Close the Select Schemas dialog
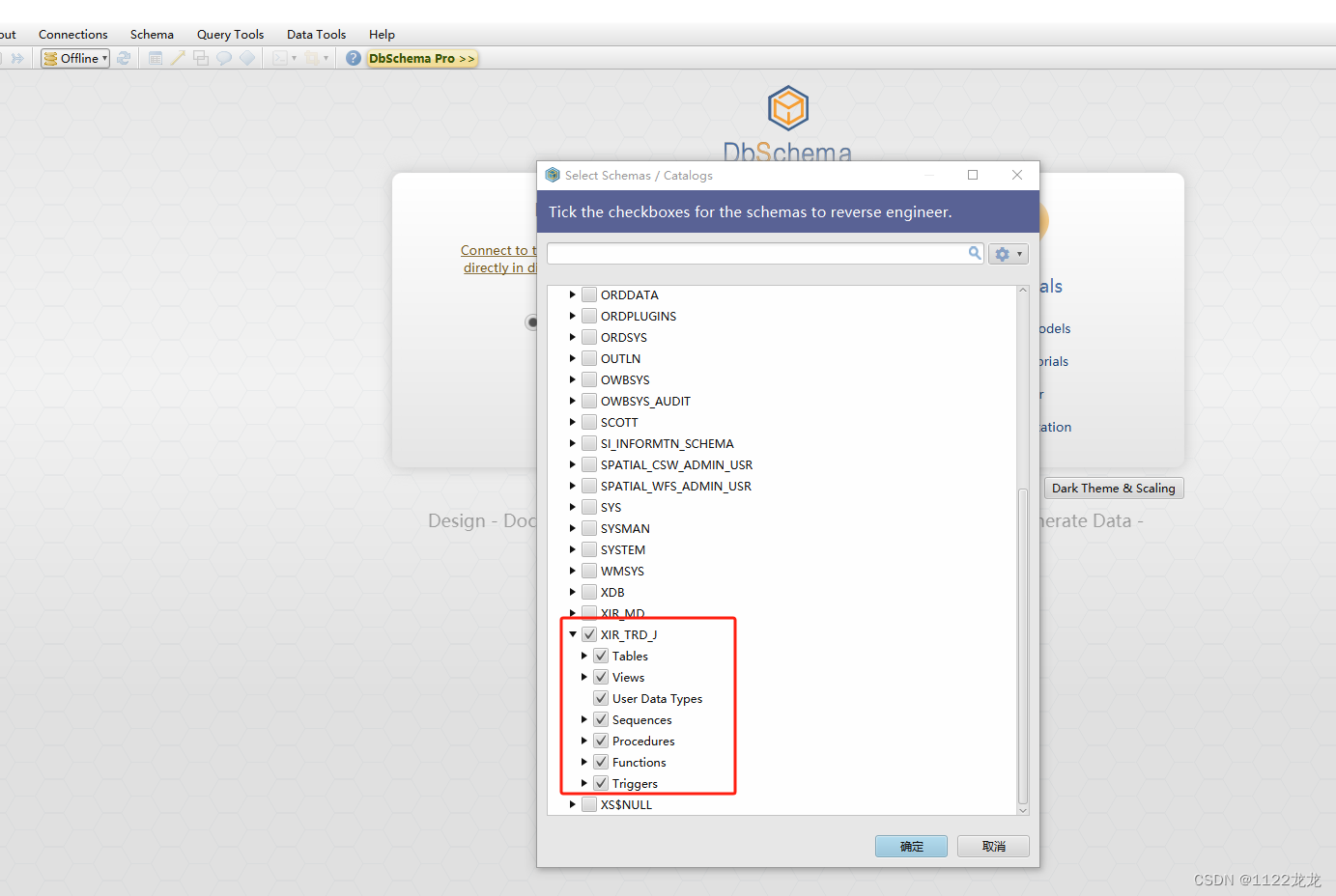 tap(1017, 175)
